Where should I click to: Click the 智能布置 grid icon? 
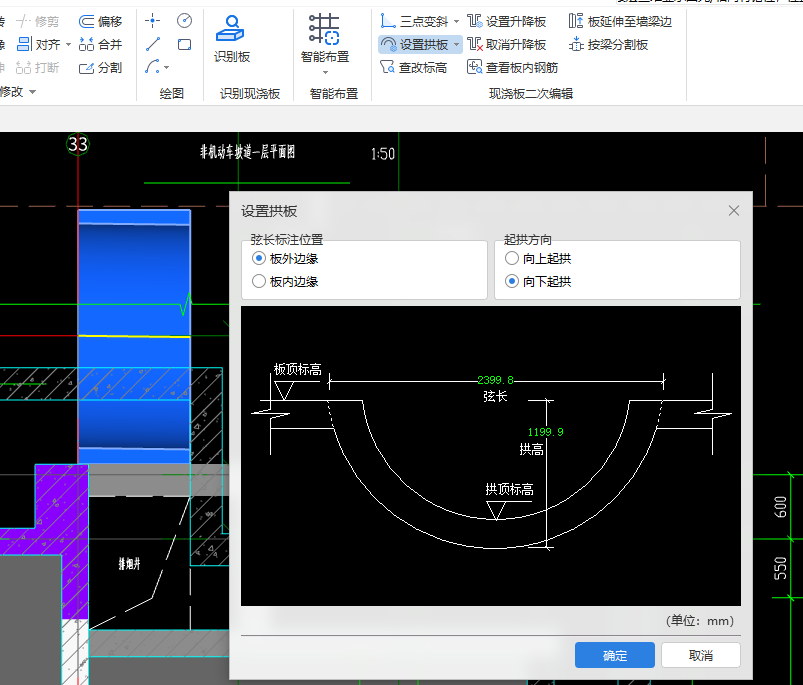click(324, 29)
